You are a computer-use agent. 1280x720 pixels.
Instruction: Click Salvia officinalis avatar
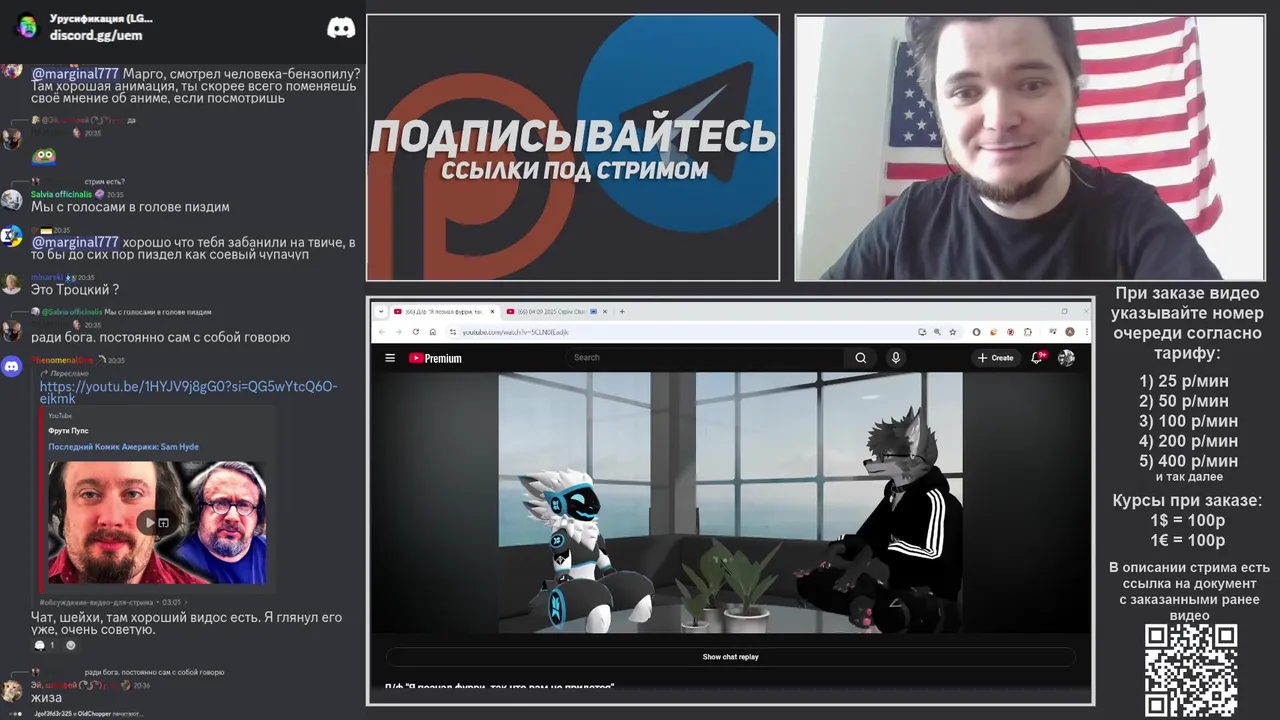[x=11, y=199]
